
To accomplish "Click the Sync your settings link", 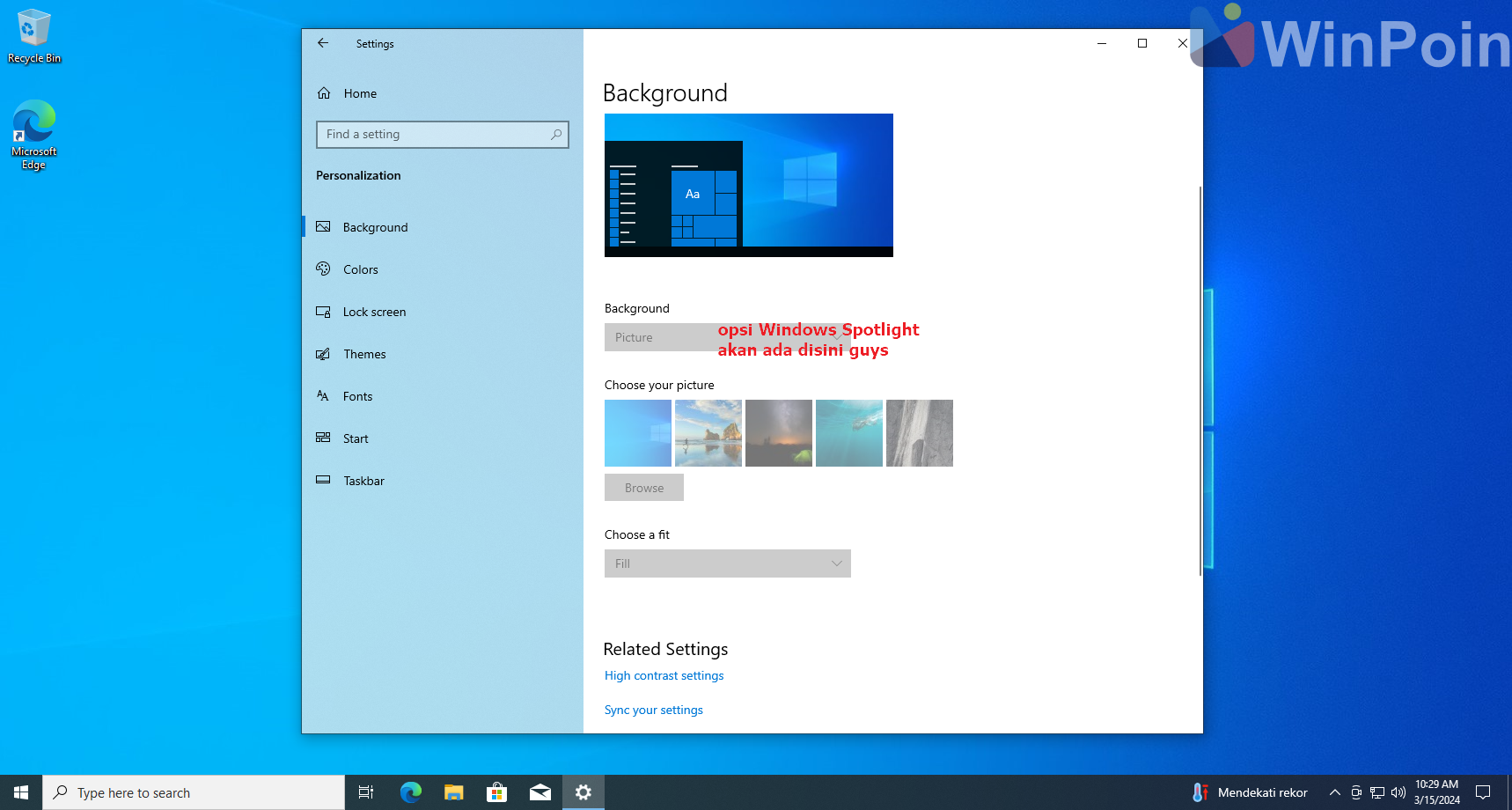I will coord(653,710).
